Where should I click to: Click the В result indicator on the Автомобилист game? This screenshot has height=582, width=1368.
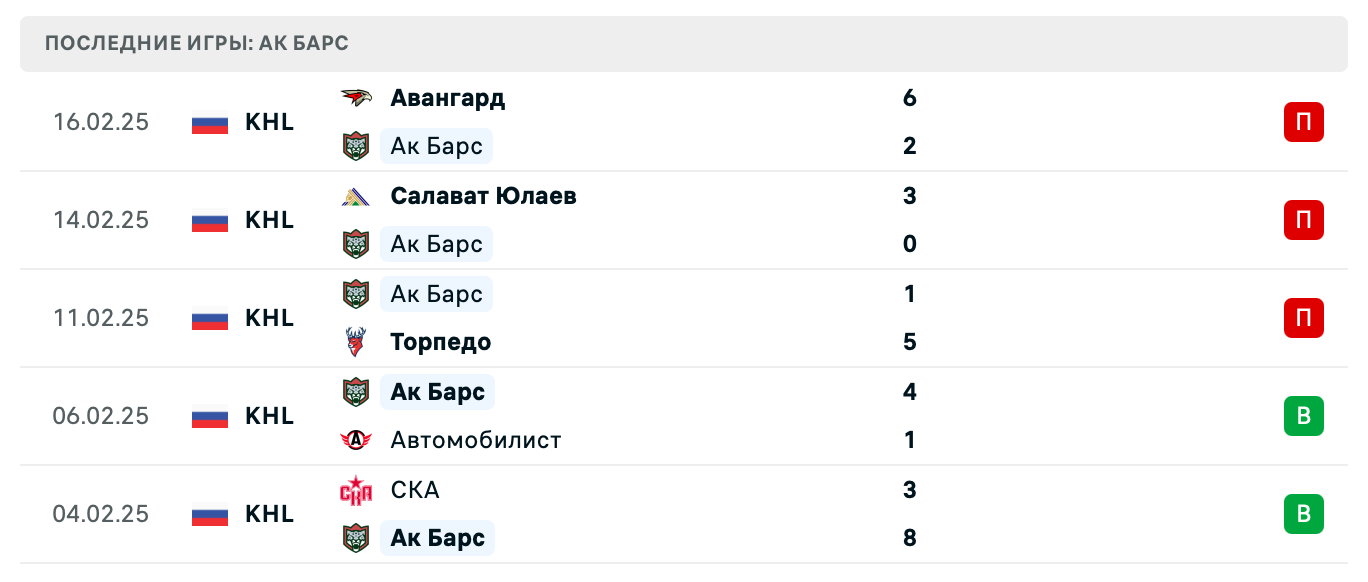click(1303, 415)
